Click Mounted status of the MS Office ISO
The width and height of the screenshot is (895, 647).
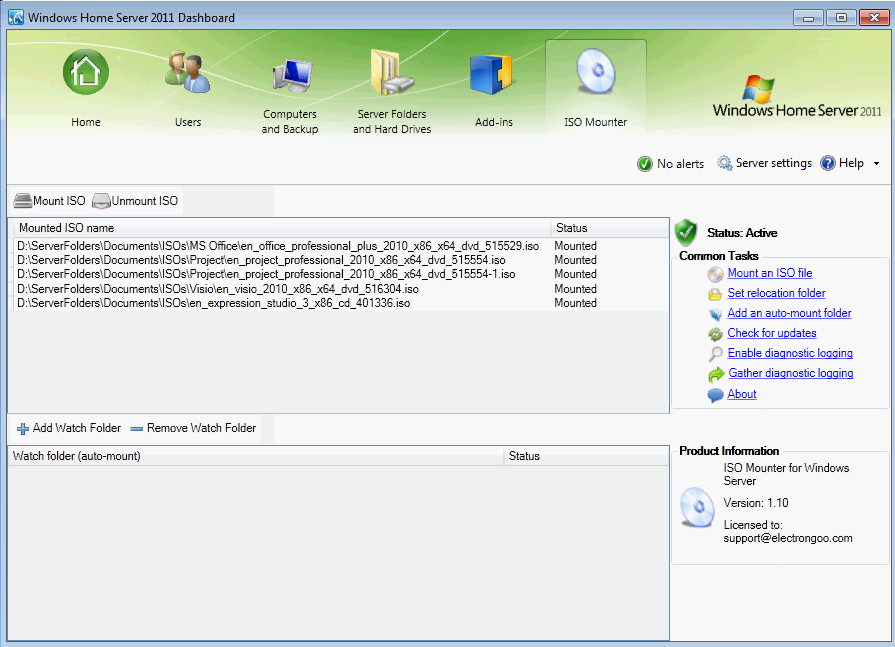click(575, 246)
